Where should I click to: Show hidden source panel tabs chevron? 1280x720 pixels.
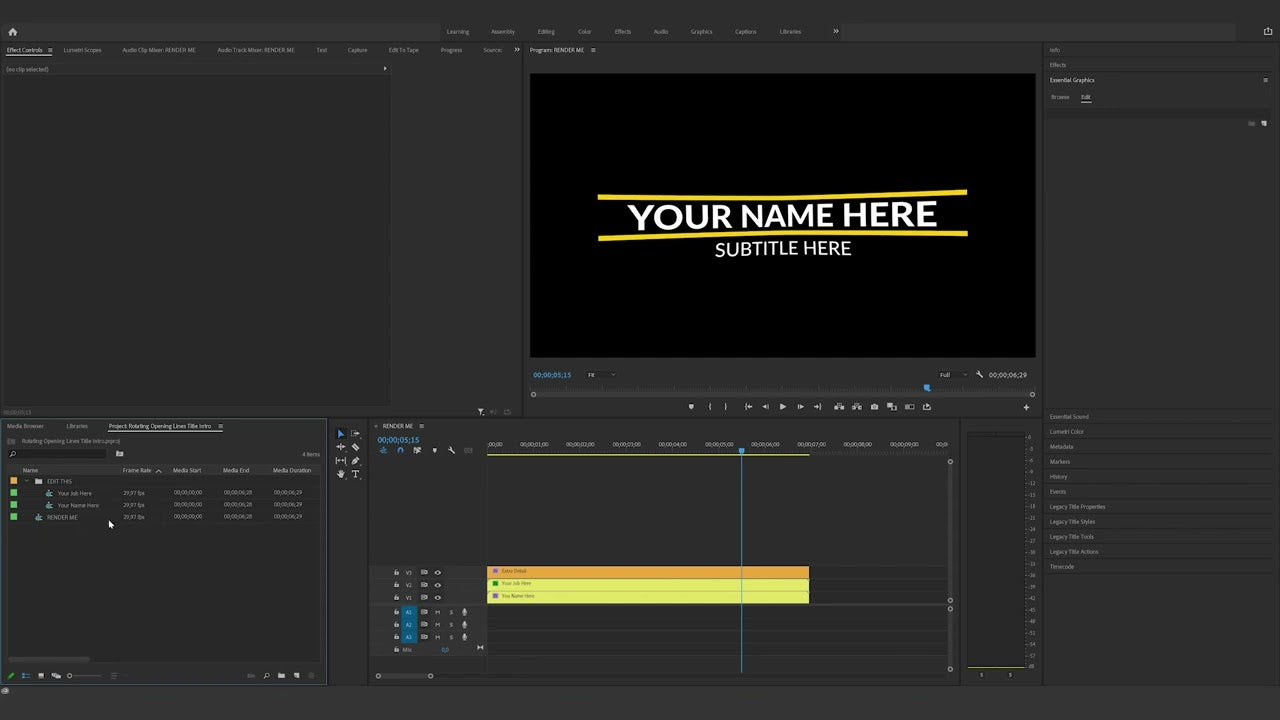point(517,50)
